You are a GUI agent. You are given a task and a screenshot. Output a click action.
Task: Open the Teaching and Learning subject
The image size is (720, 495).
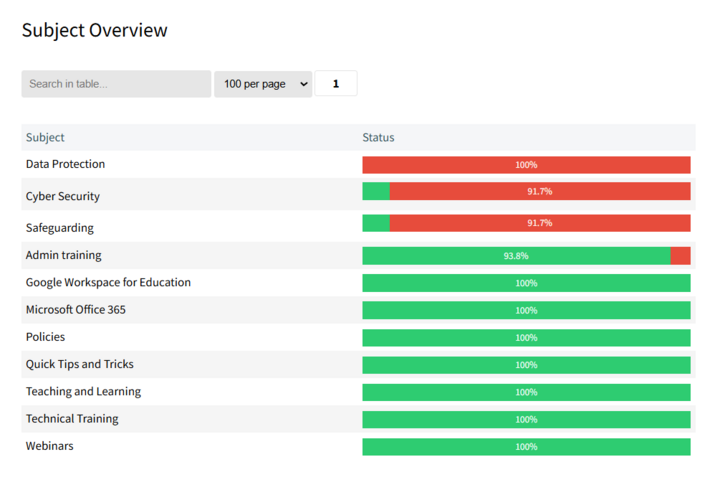[x=83, y=391]
